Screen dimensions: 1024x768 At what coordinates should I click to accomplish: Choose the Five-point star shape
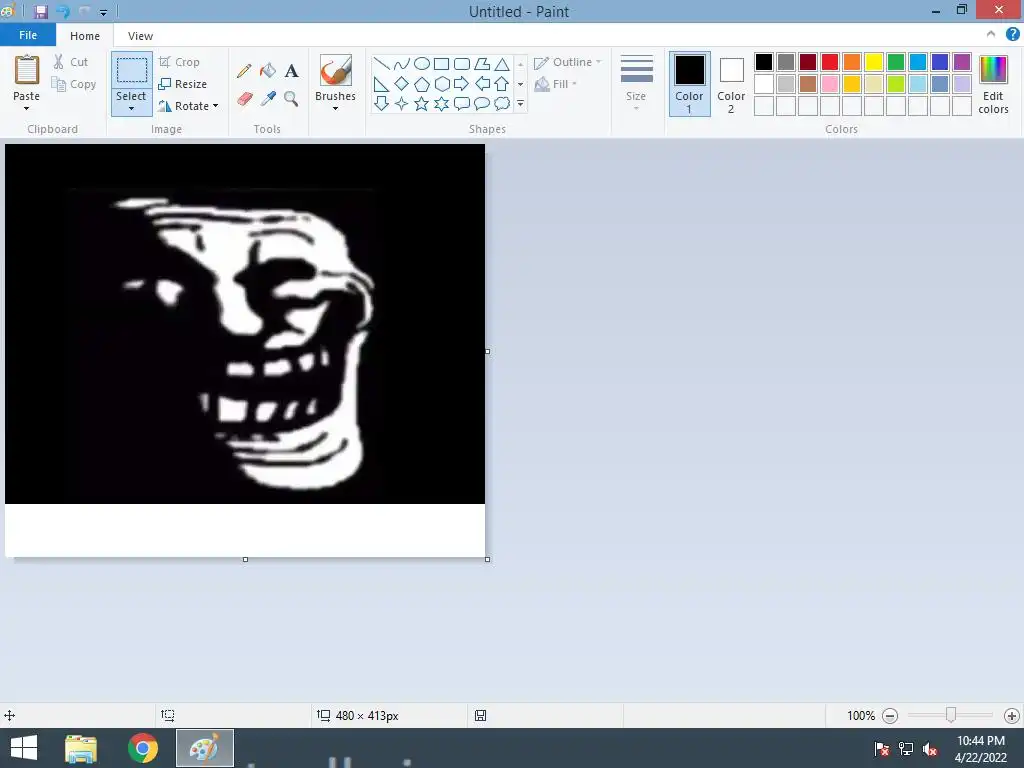(422, 103)
